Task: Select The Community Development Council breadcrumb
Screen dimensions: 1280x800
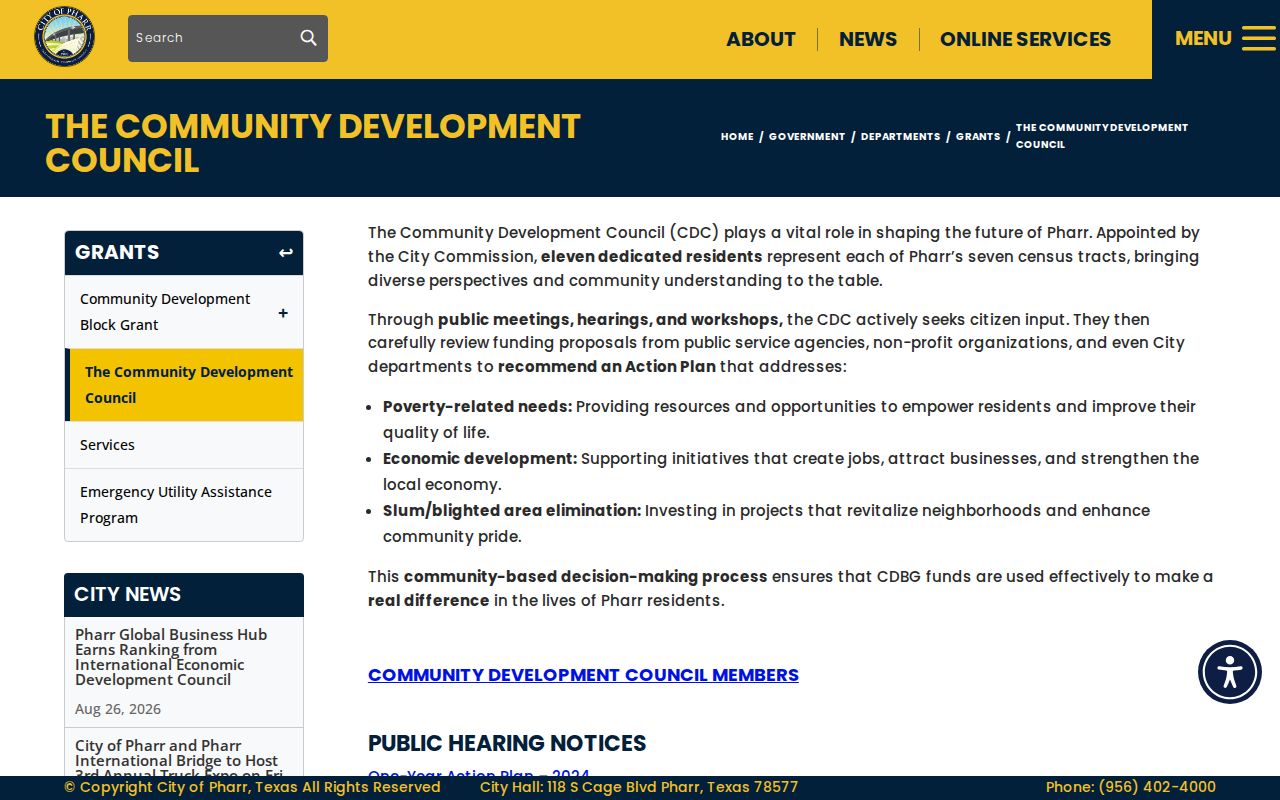Action: 1102,136
